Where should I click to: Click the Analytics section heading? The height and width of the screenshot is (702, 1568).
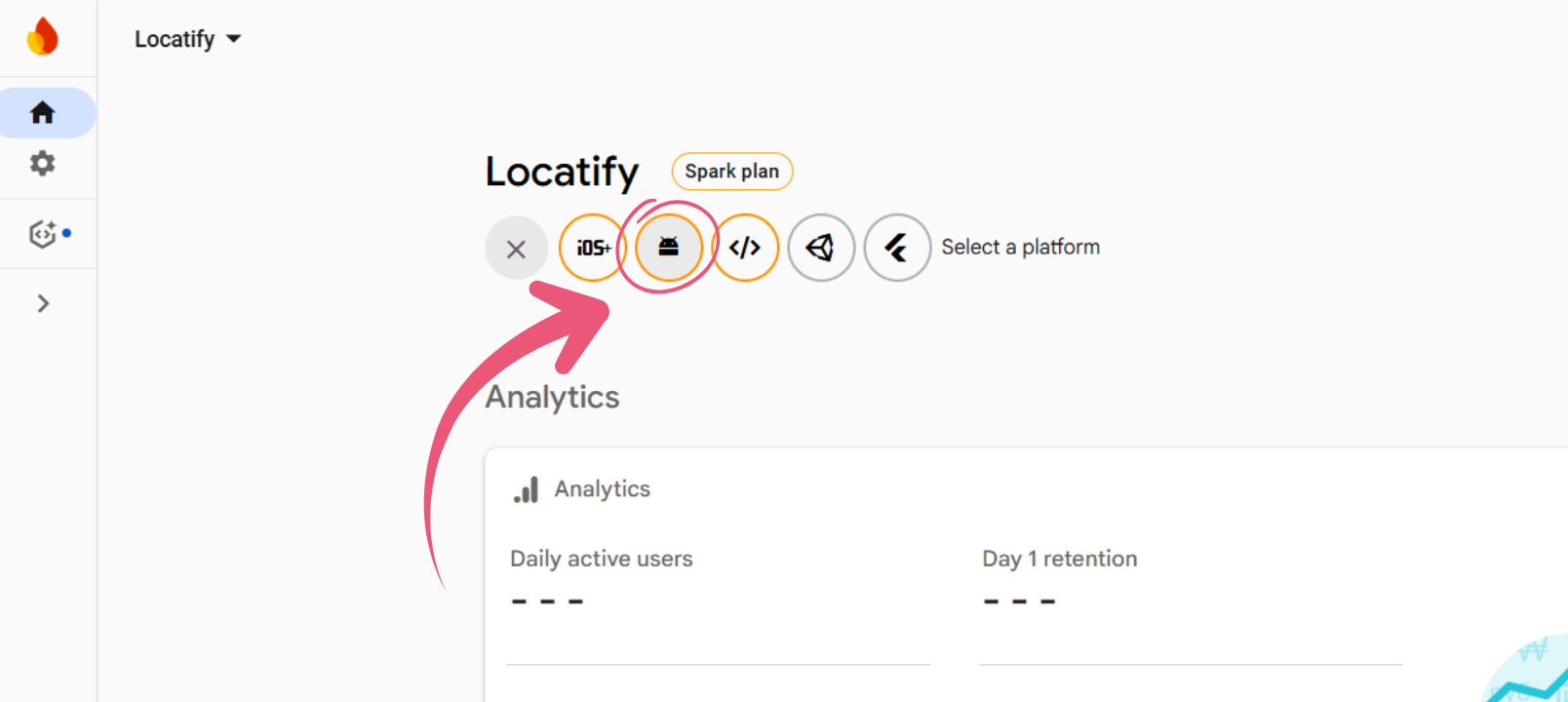(x=553, y=397)
